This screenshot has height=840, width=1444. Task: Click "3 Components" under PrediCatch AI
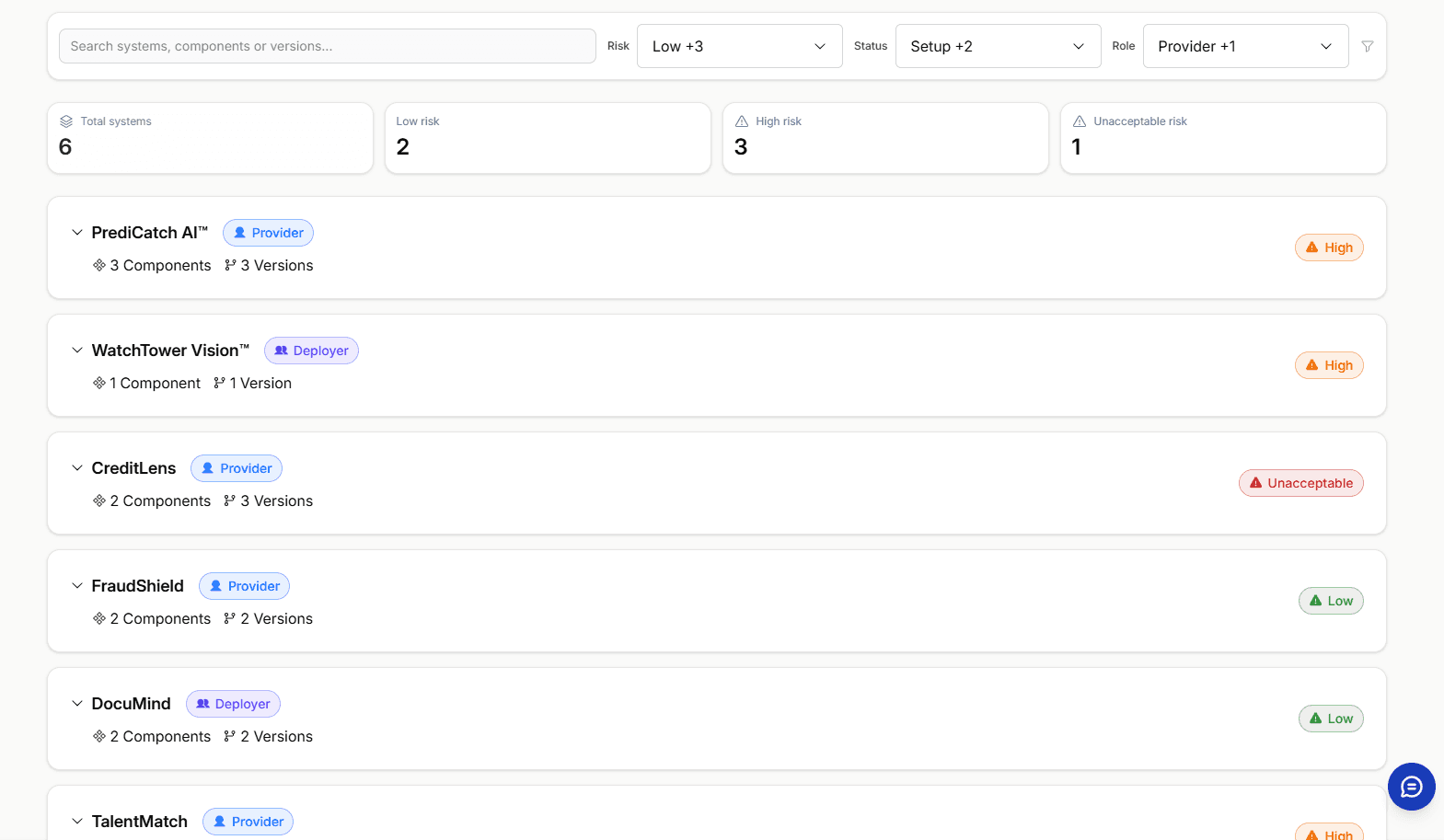tap(160, 265)
